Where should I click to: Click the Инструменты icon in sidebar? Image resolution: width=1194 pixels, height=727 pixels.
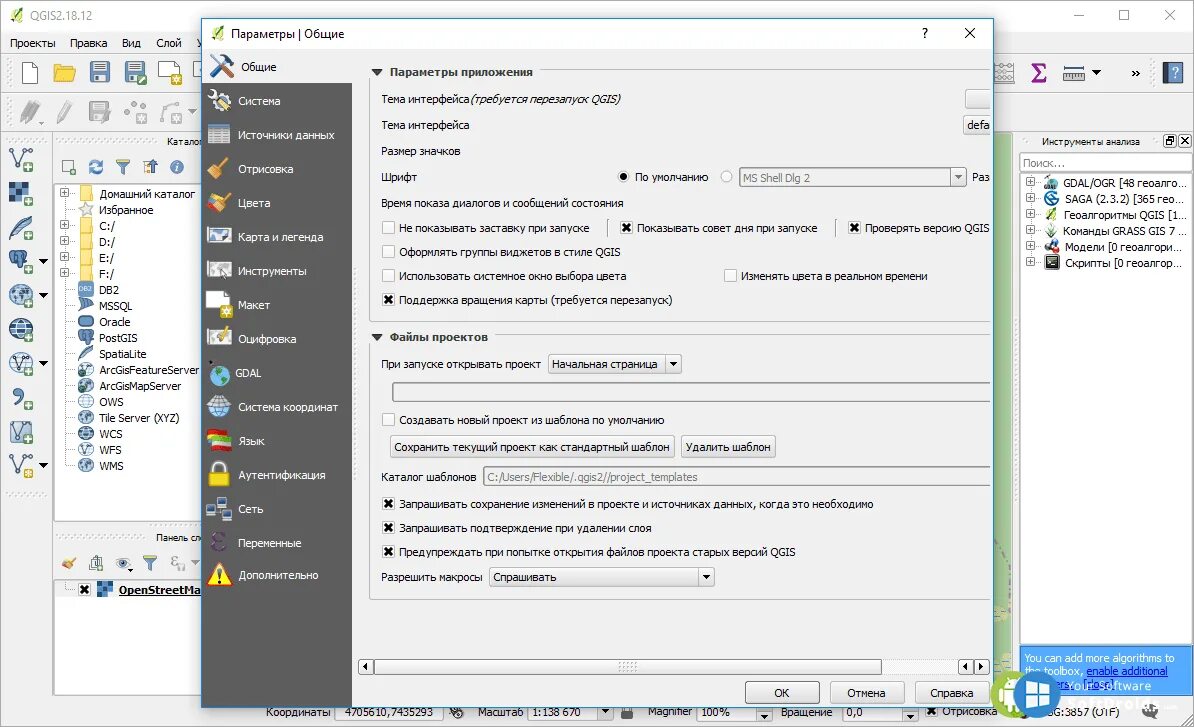click(x=219, y=271)
